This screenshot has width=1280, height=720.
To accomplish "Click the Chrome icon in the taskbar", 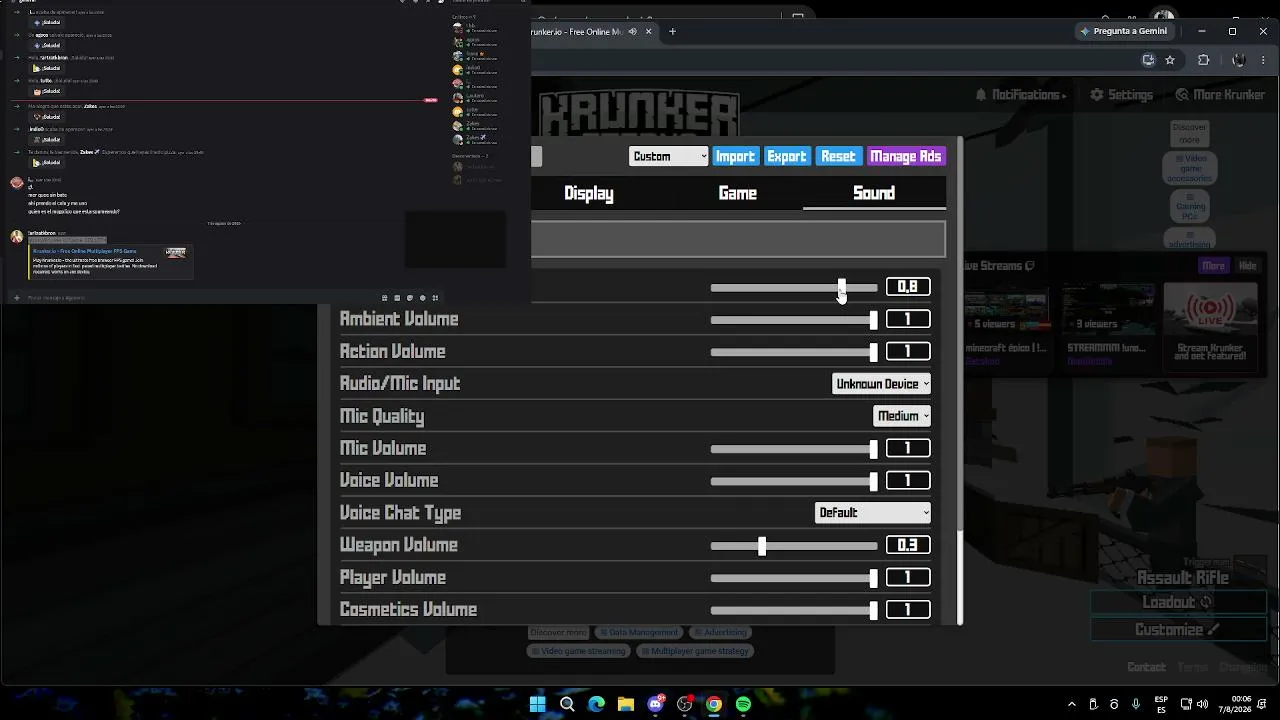I will coord(714,704).
